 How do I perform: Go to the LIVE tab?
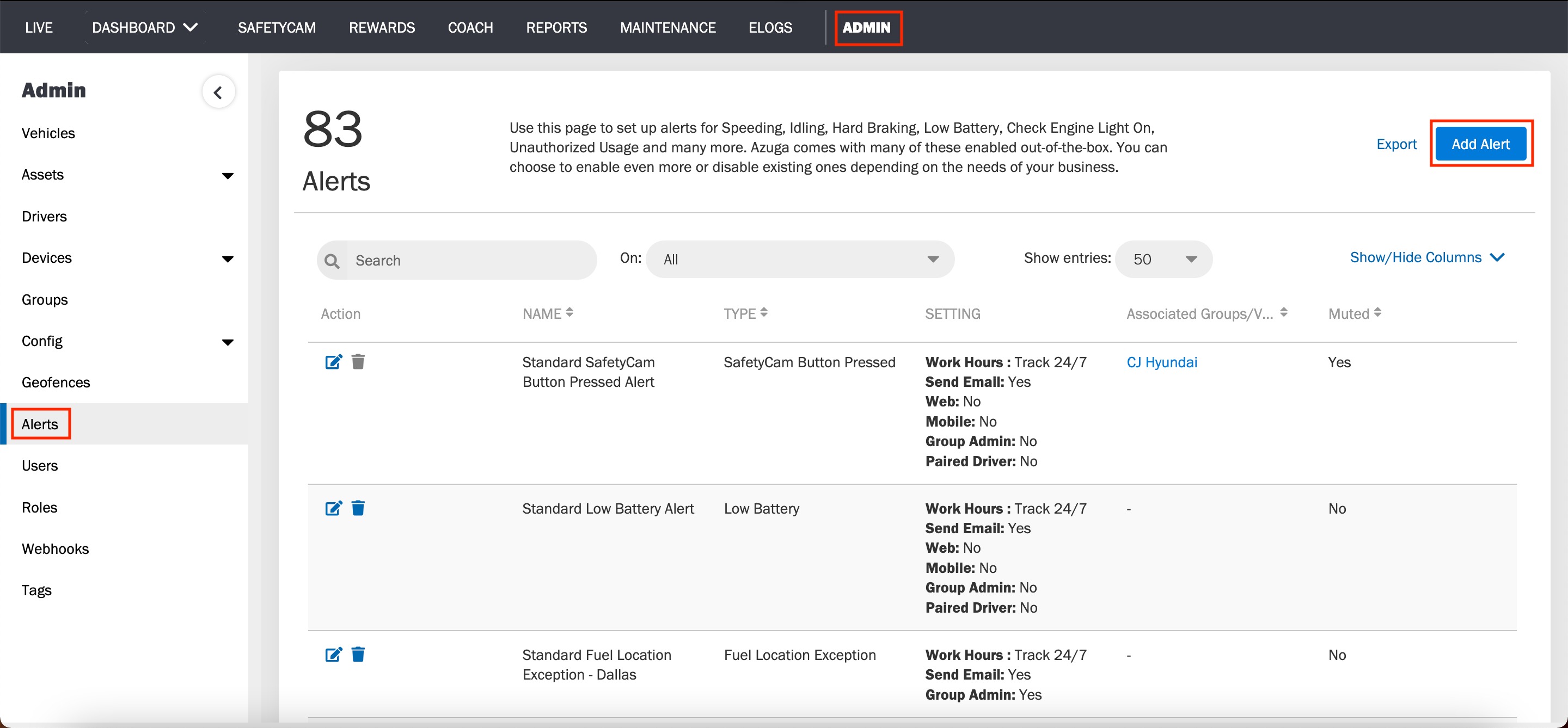pyautogui.click(x=39, y=27)
